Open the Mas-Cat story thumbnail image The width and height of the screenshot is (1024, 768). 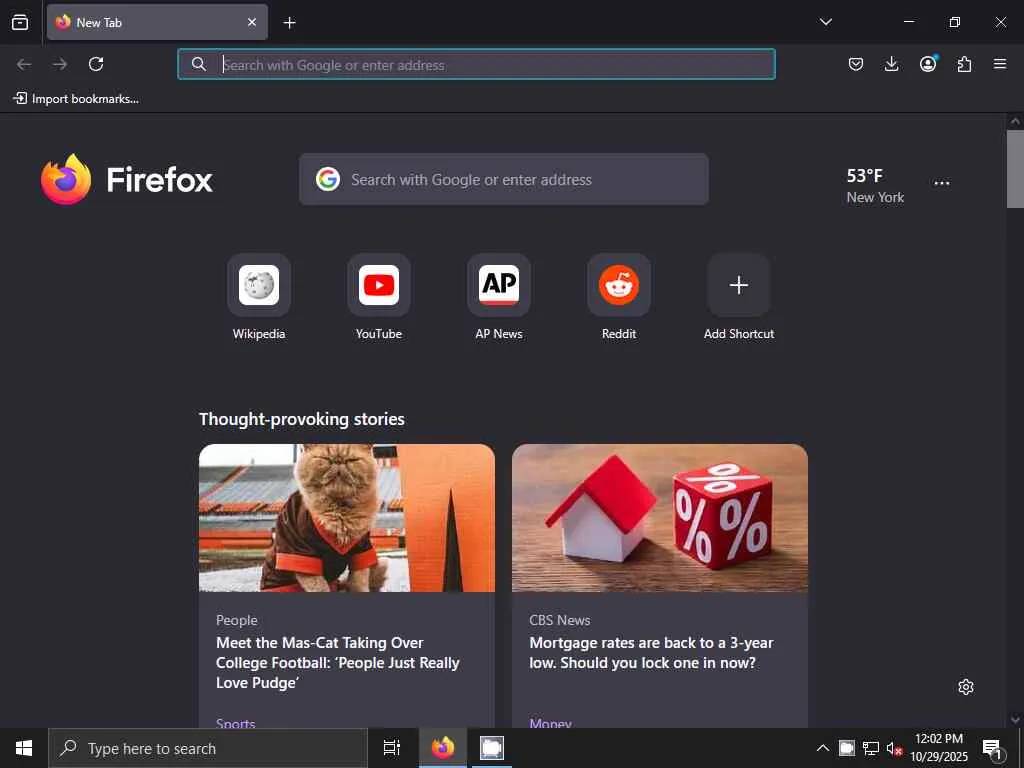click(347, 518)
